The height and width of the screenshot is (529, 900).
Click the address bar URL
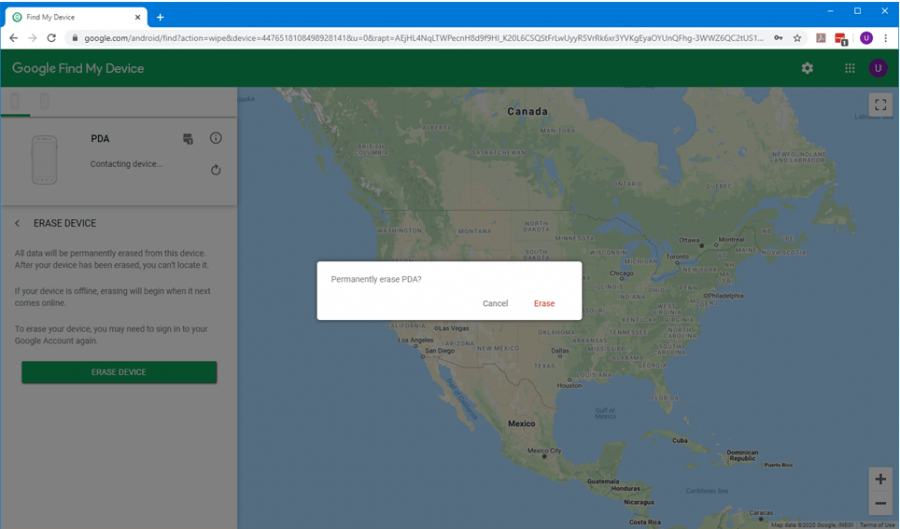pos(424,38)
